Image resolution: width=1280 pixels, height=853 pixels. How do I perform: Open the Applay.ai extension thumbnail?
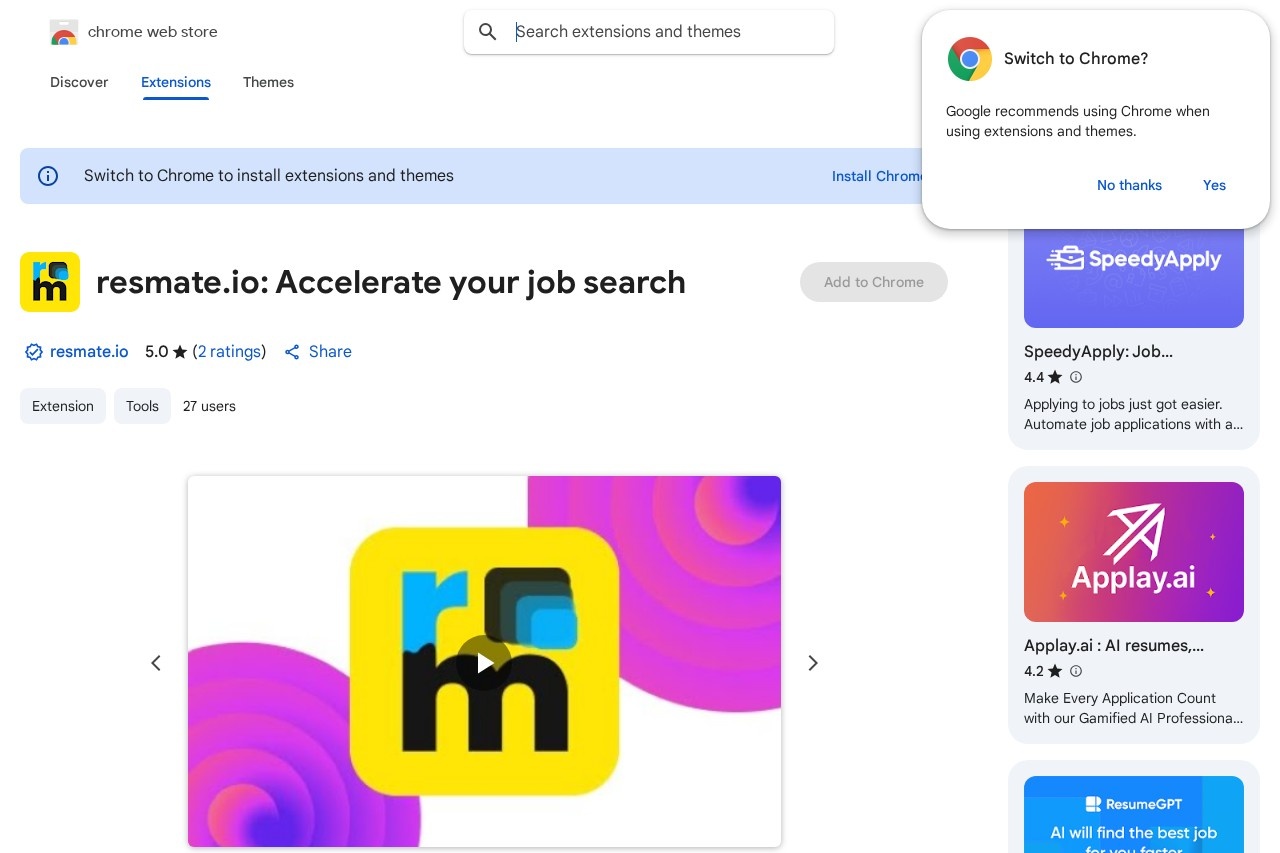1134,552
